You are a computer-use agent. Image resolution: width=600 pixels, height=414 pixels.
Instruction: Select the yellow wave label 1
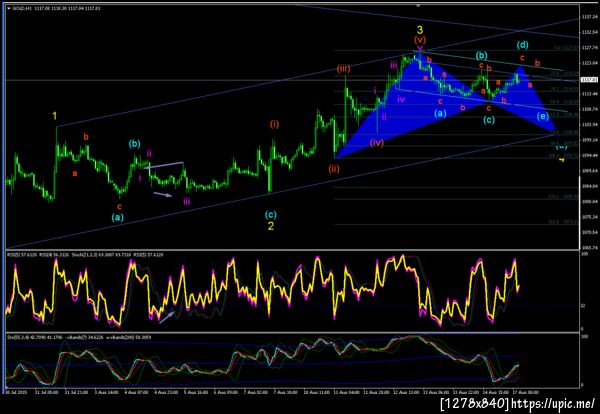[x=55, y=116]
